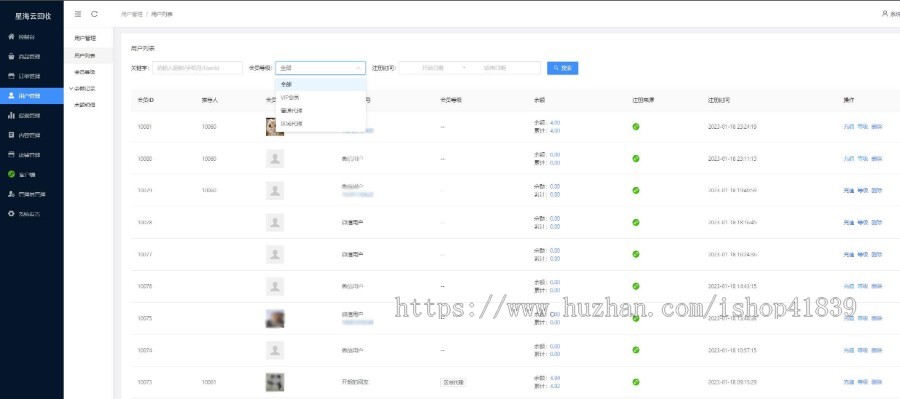
Task: Click the registration time column header
Action: [x=719, y=100]
